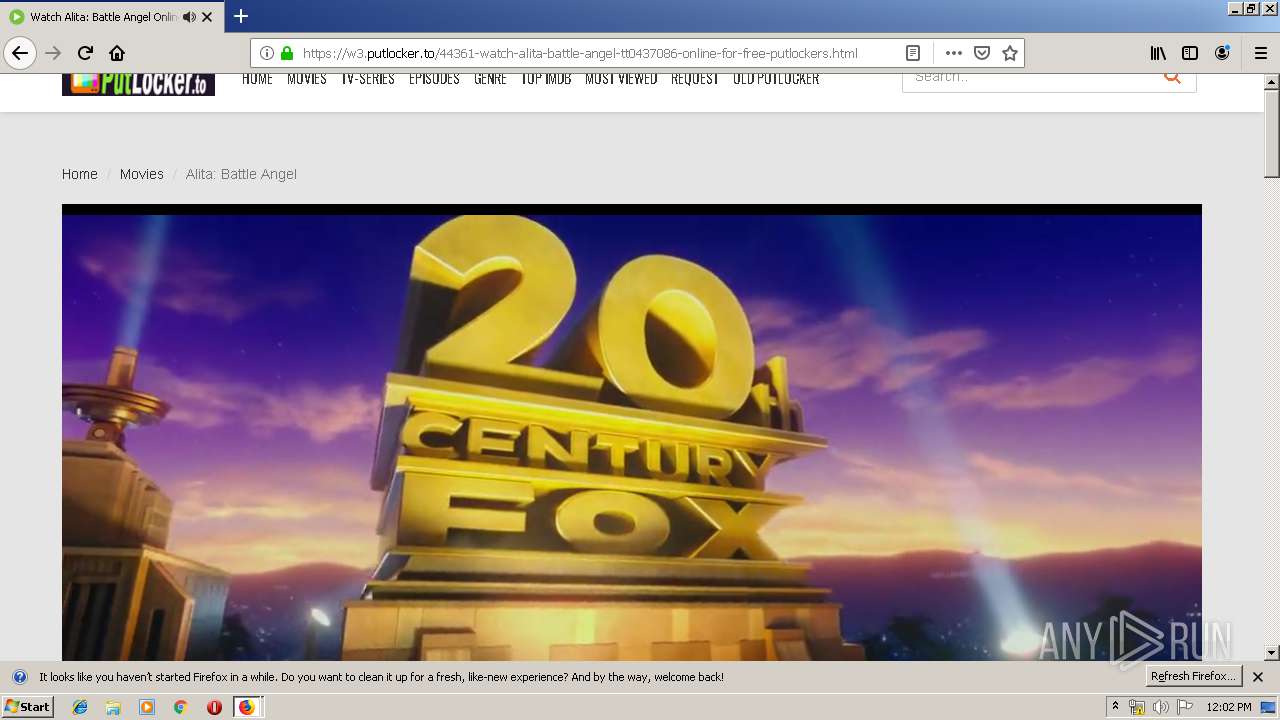Open EPISODES in the site menu
The width and height of the screenshot is (1280, 720).
434,79
